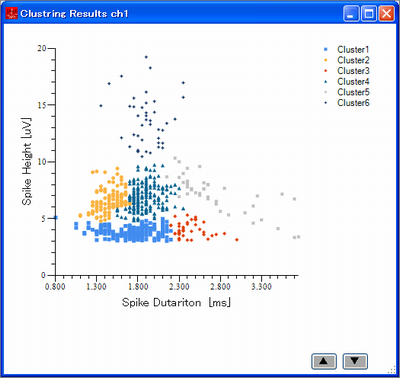400x378 pixels.
Task: Click the 2.300 tick label on the X axis
Action: pyautogui.click(x=179, y=286)
